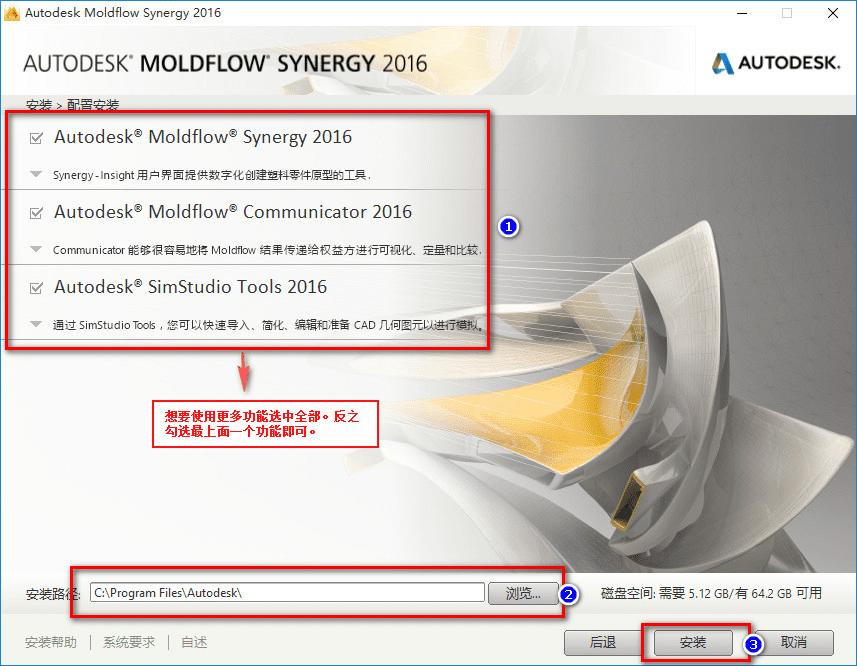
Task: Uncheck Autodesk Moldflow Communicator 2016 checkbox
Action: coord(36,213)
